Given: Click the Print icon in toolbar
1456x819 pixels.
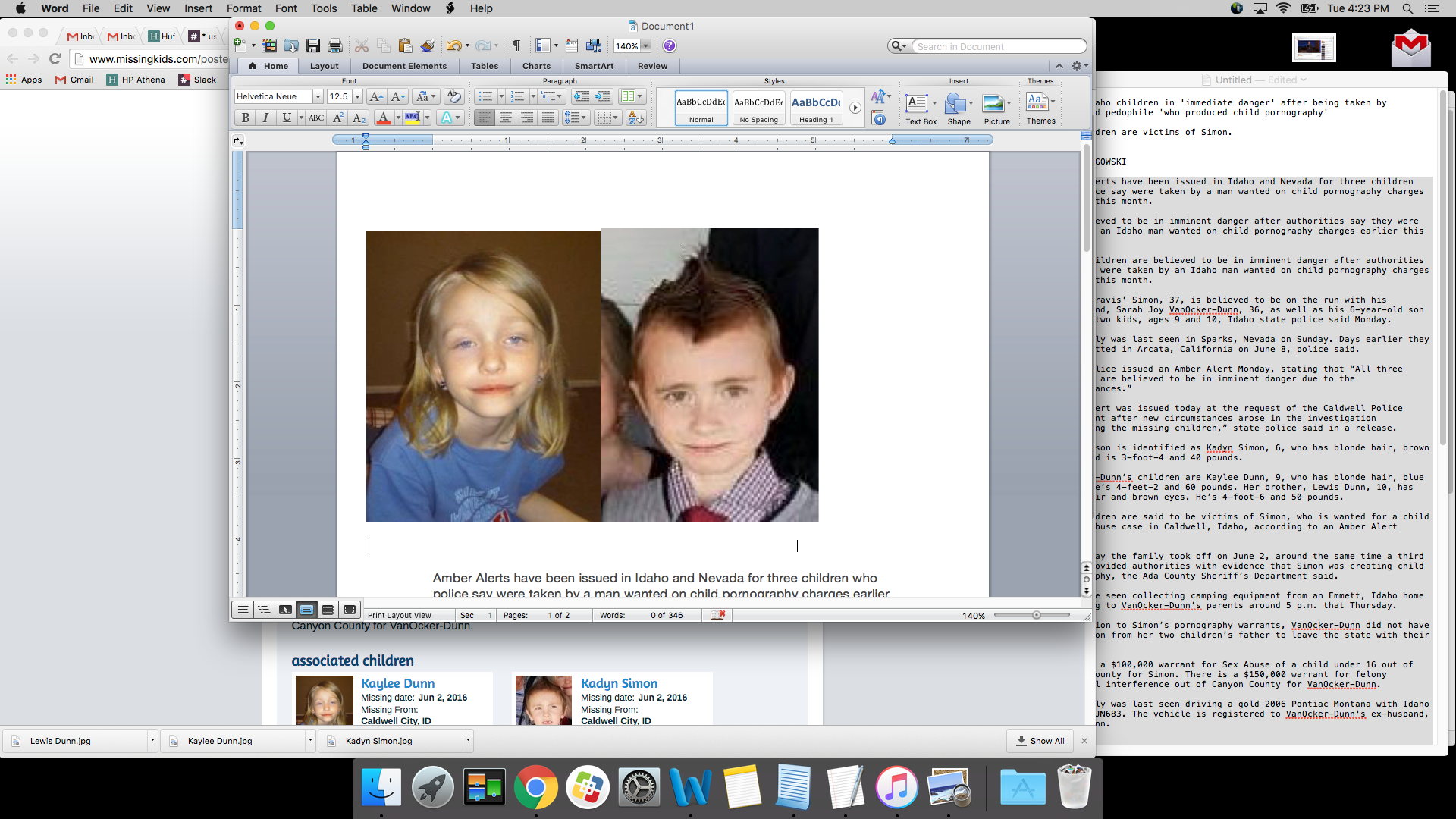Looking at the screenshot, I should (335, 46).
